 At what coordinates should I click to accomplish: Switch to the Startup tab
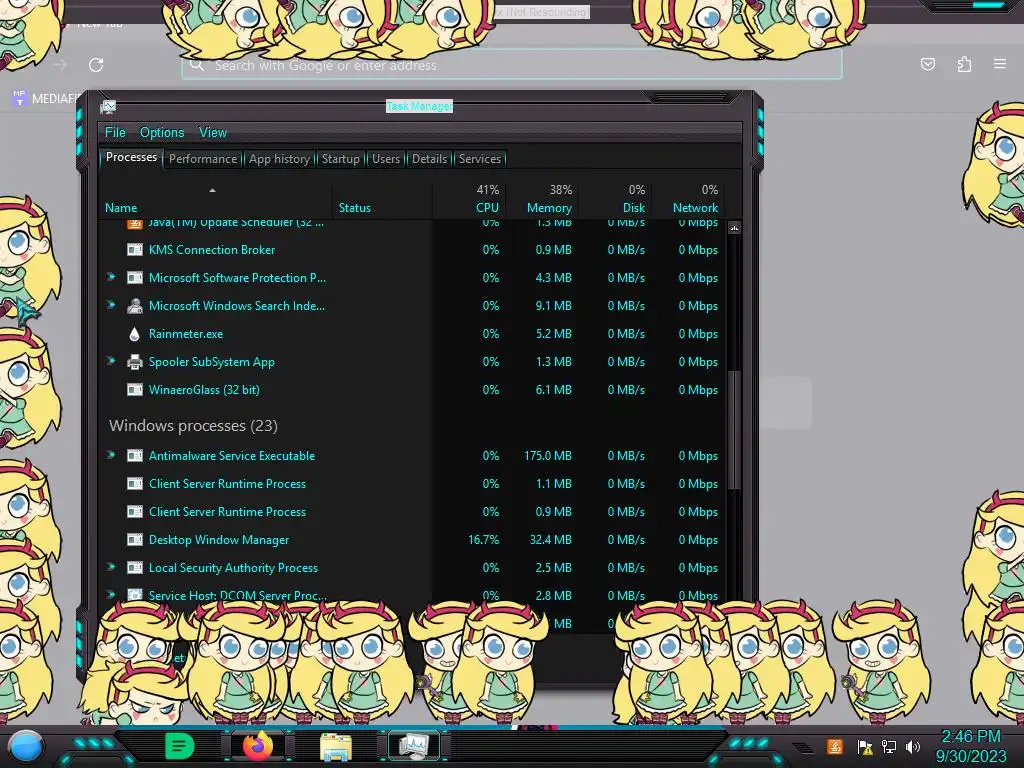340,159
